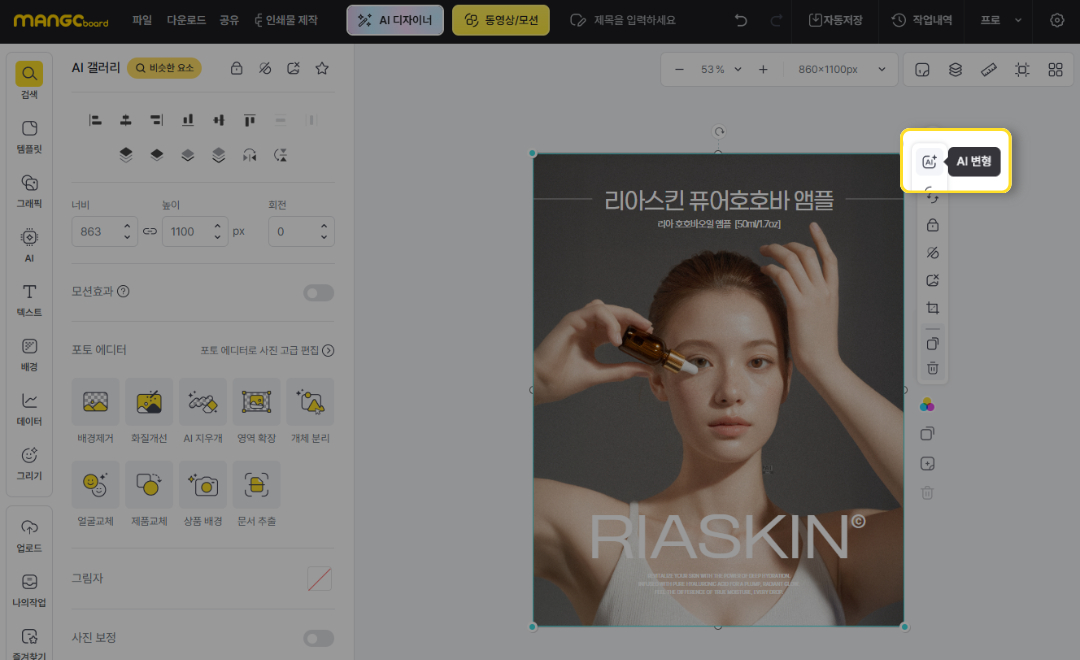Image resolution: width=1080 pixels, height=660 pixels.
Task: Click the trash icon in floating toolbar
Action: tap(932, 368)
